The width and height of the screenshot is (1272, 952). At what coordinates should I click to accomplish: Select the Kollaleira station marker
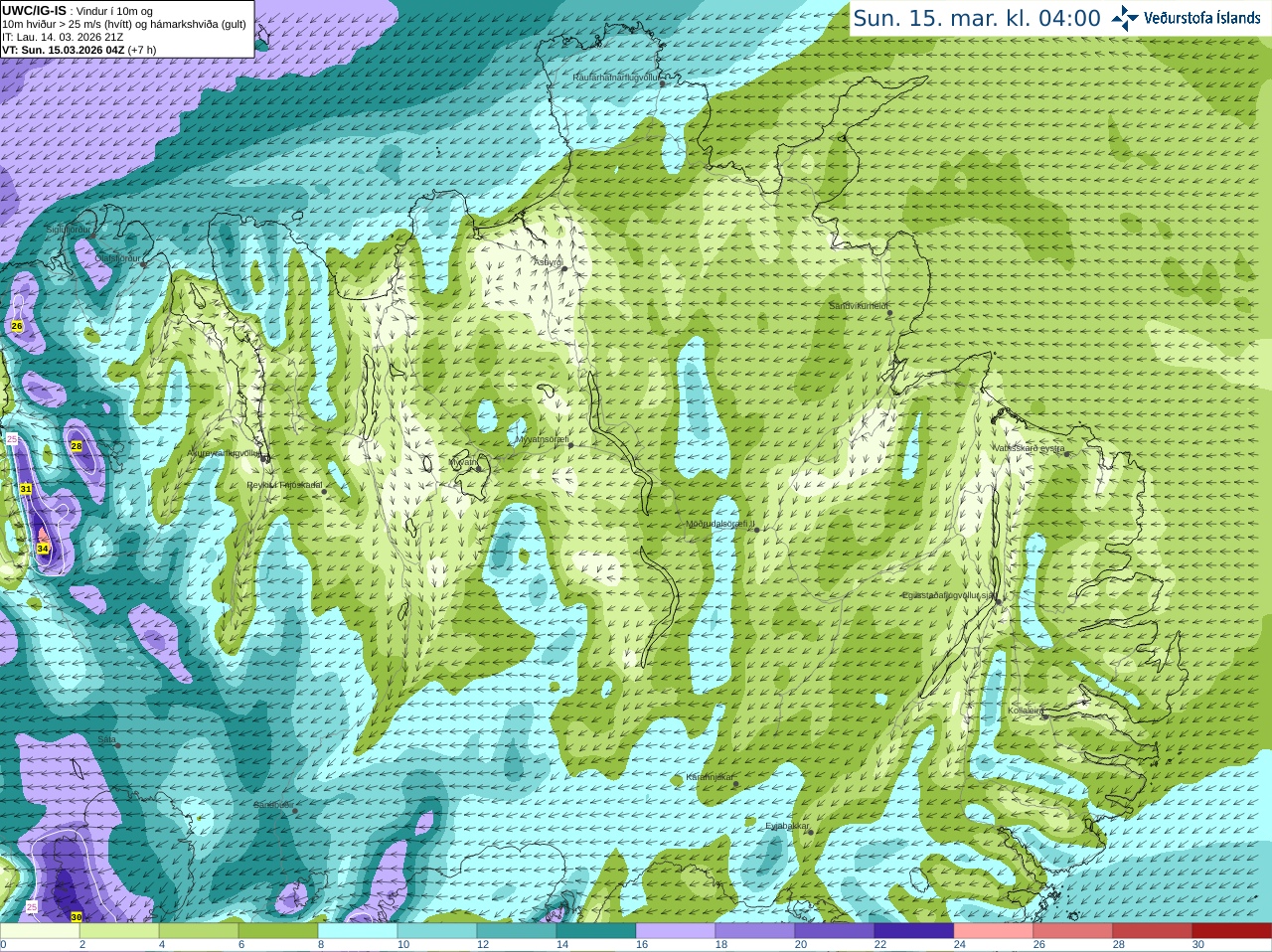(1045, 715)
